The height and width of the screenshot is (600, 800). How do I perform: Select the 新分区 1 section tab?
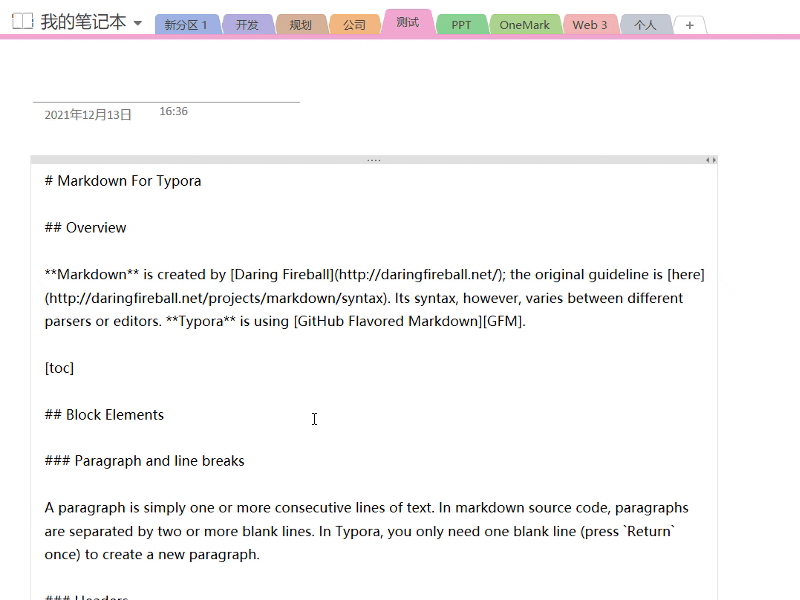(x=185, y=24)
